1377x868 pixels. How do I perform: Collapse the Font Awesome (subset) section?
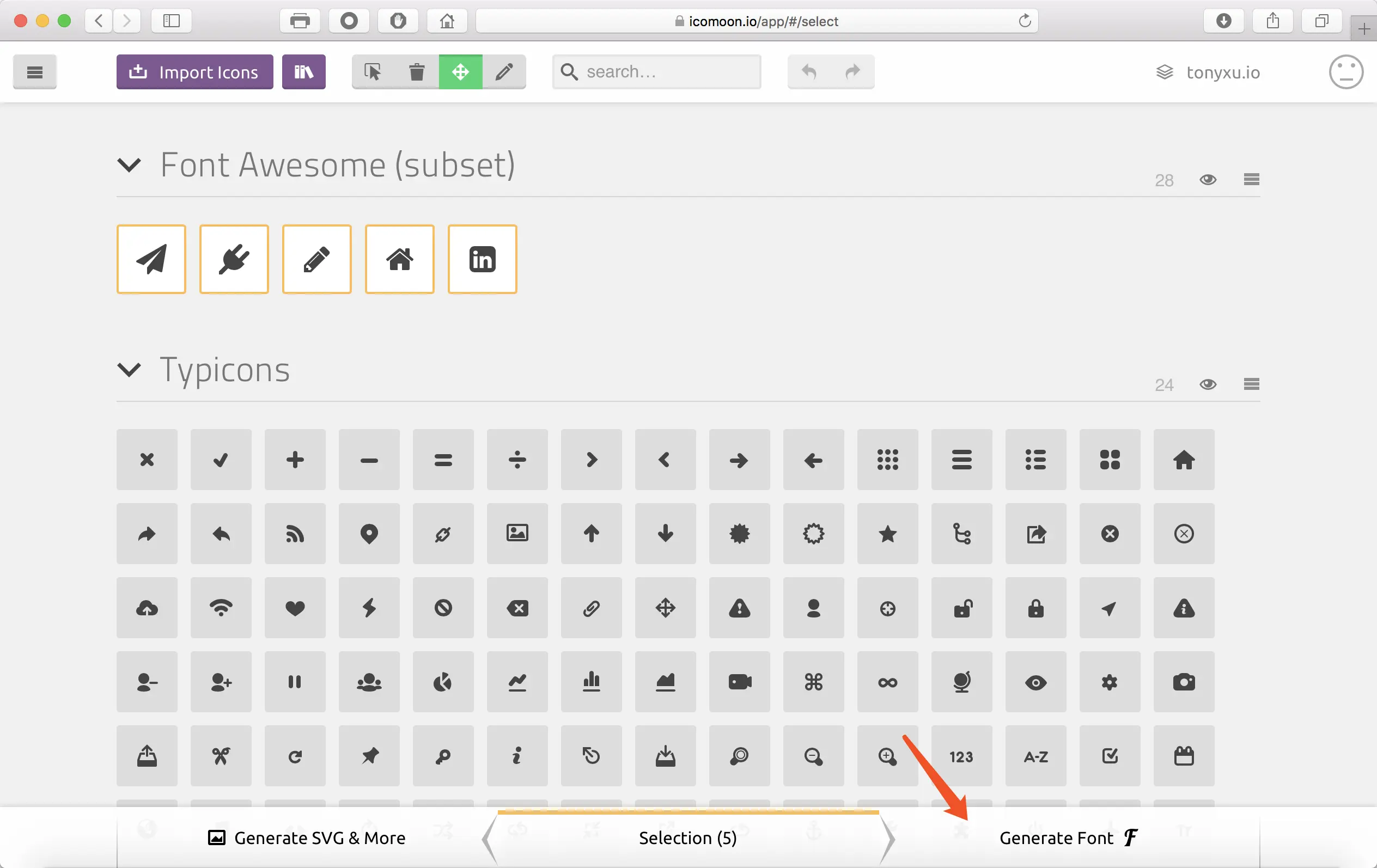129,165
